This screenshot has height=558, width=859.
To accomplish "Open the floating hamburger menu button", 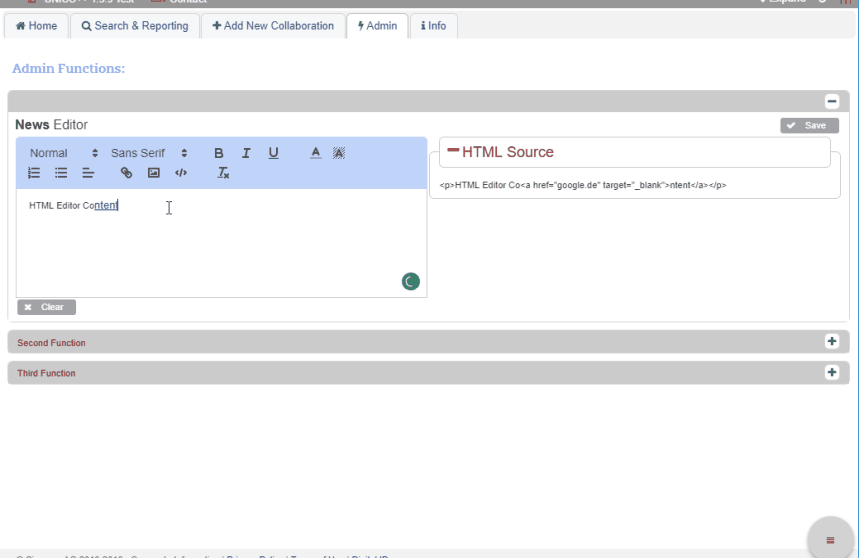I will (x=830, y=539).
